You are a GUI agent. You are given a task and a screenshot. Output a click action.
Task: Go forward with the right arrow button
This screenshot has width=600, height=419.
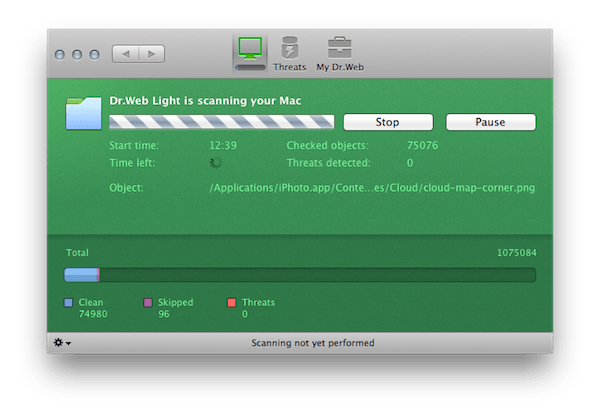[x=152, y=54]
